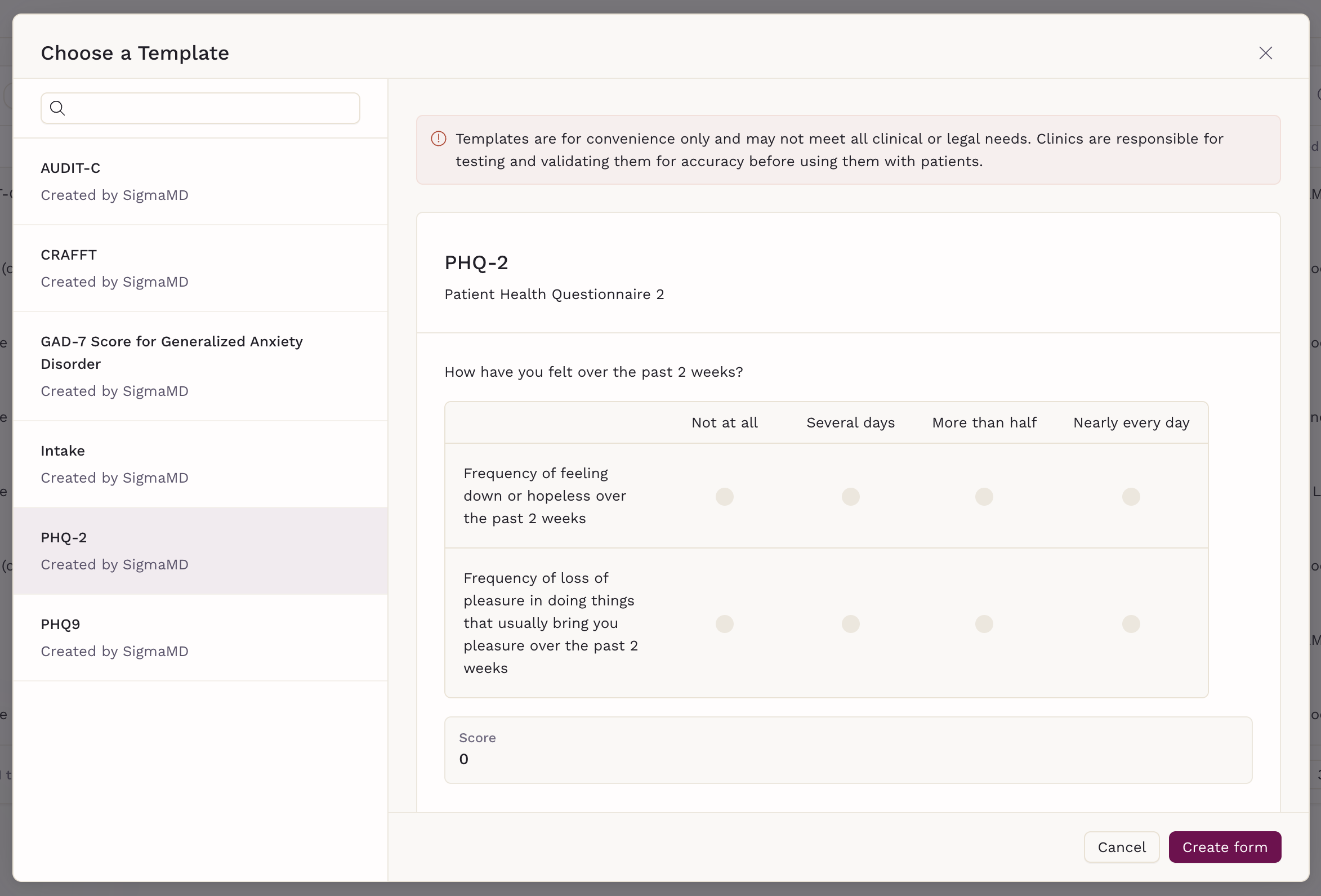Screen dimensions: 1321x896
Task: Choose 'Not at all' for loss of pleasure
Action: click(724, 623)
